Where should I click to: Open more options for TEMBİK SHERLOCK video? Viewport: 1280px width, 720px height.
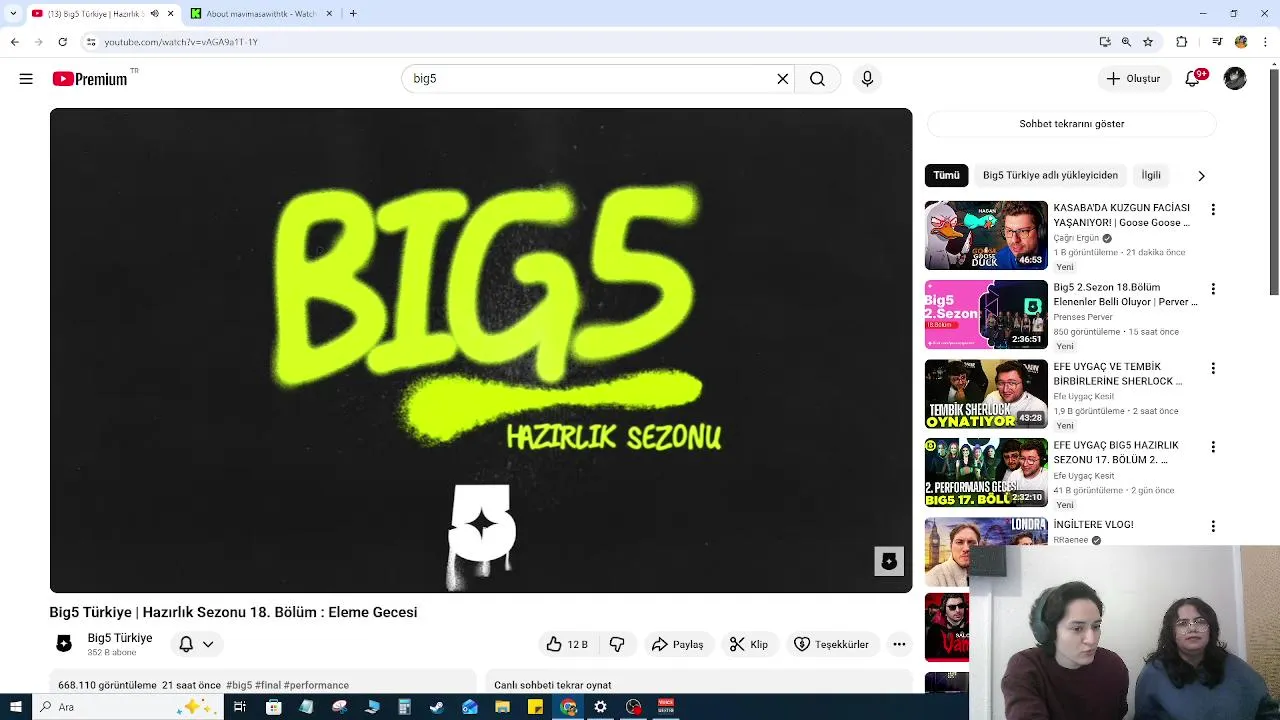[x=1213, y=368]
